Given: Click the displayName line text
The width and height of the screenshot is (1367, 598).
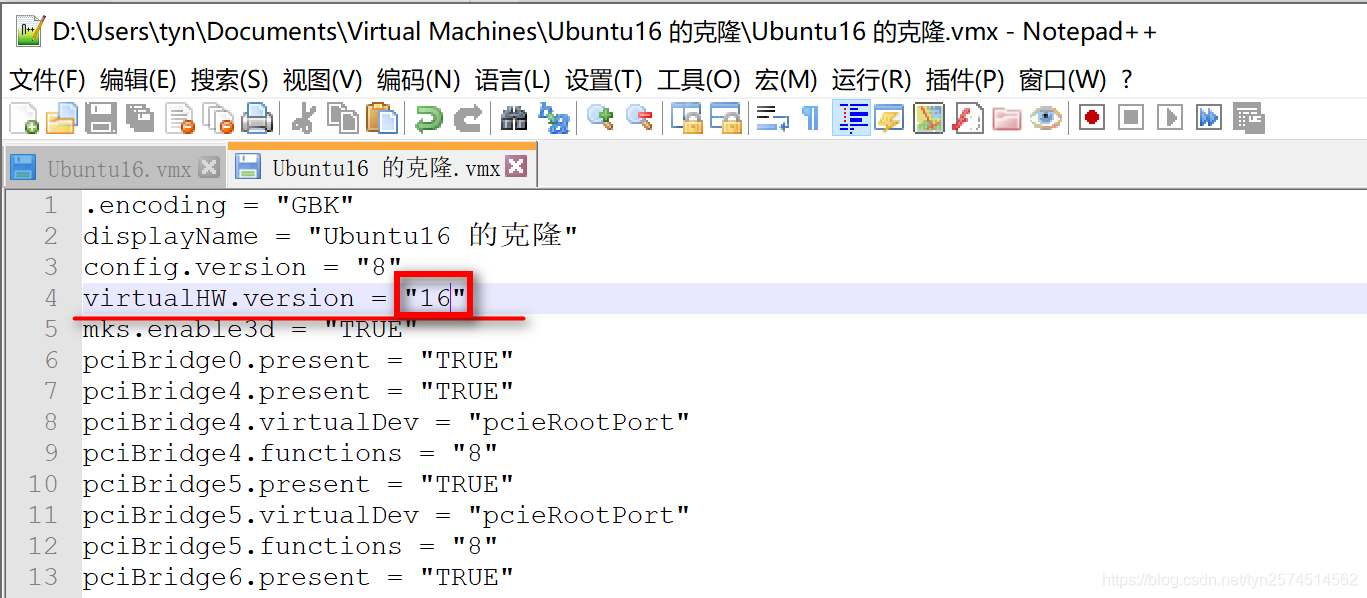Looking at the screenshot, I should 330,236.
